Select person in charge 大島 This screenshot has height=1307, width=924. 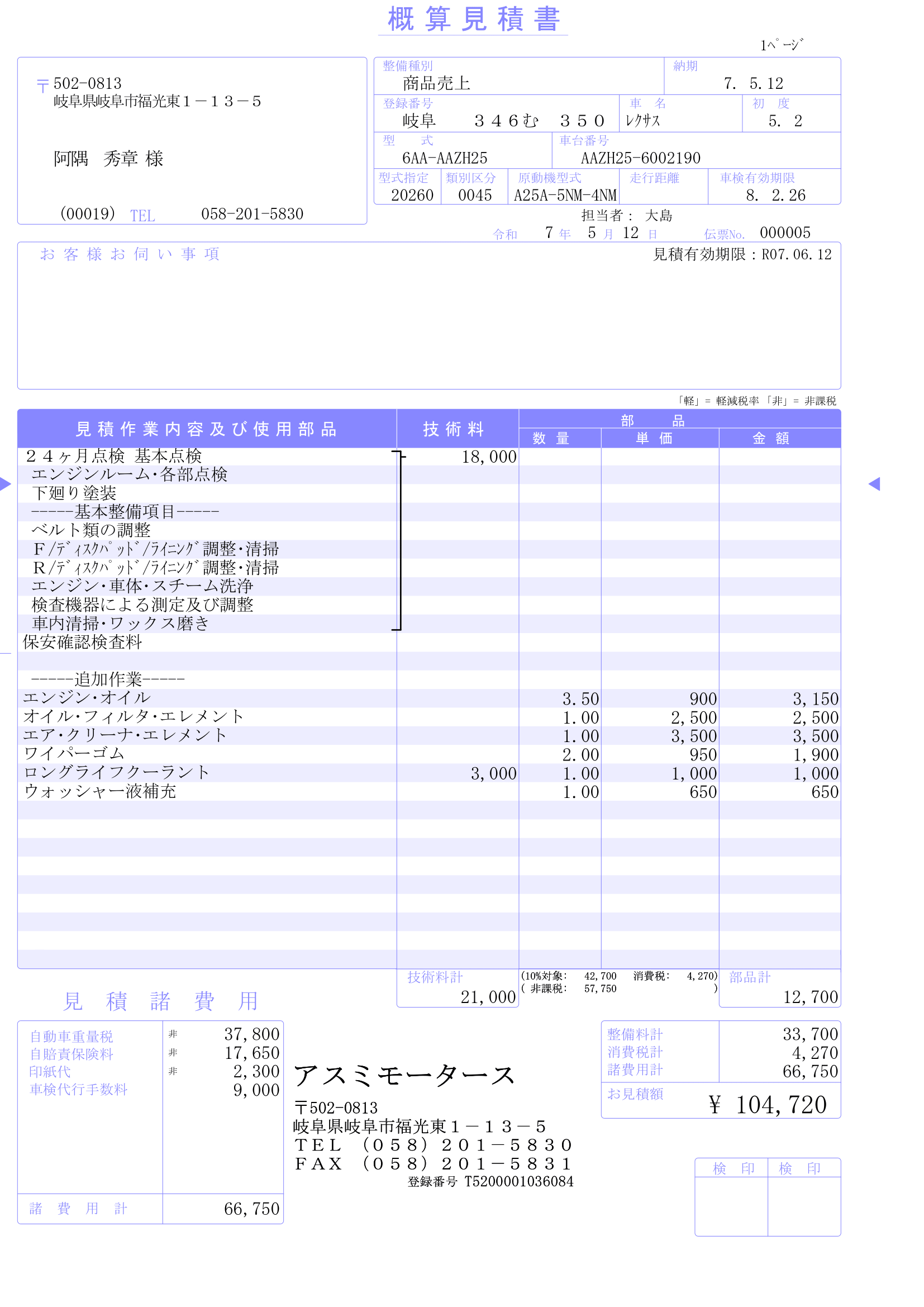point(658,215)
